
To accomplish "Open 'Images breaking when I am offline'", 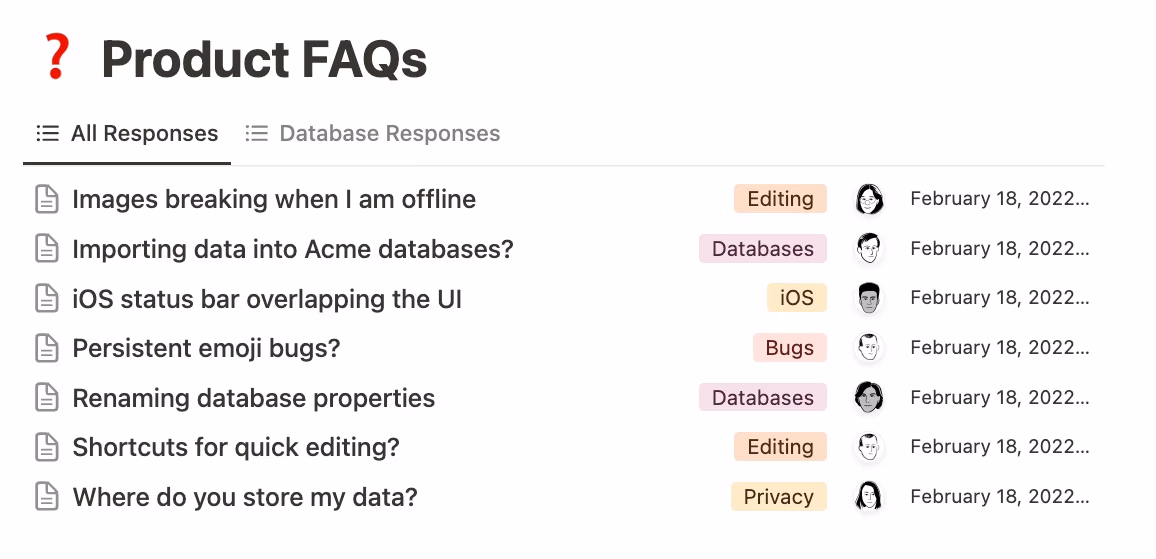I will pos(274,199).
